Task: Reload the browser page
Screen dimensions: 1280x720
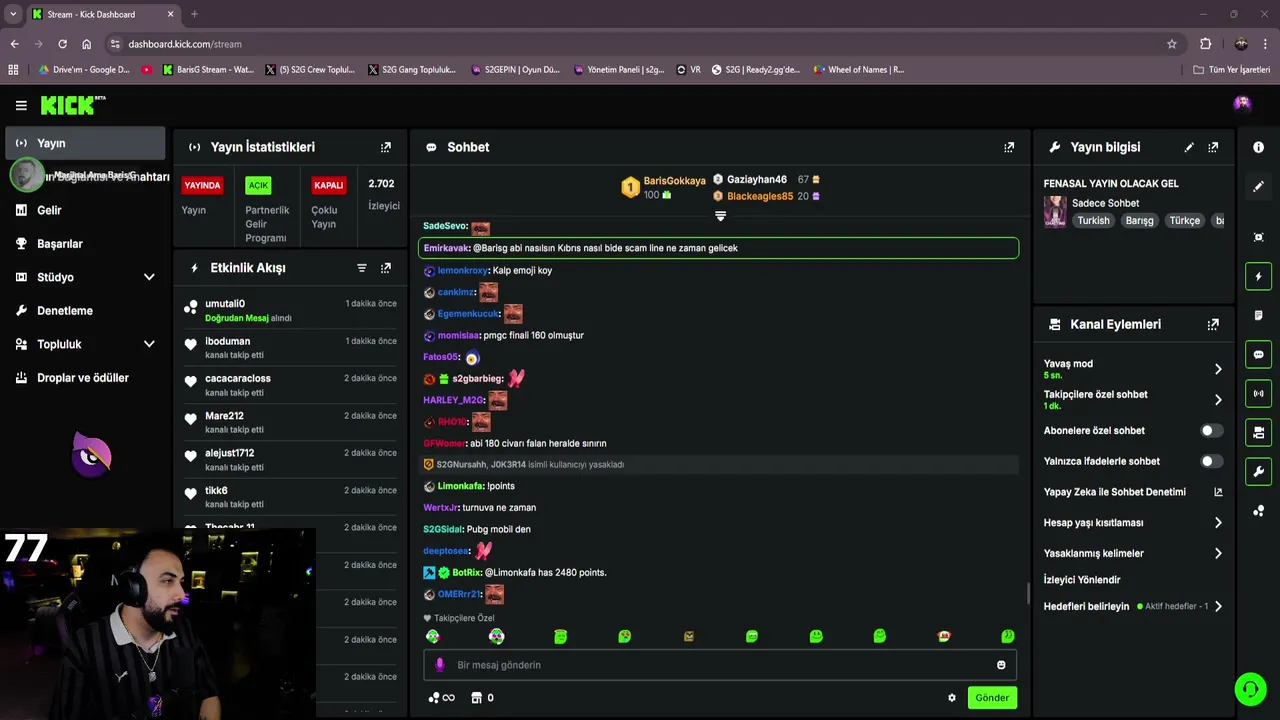Action: click(x=62, y=44)
